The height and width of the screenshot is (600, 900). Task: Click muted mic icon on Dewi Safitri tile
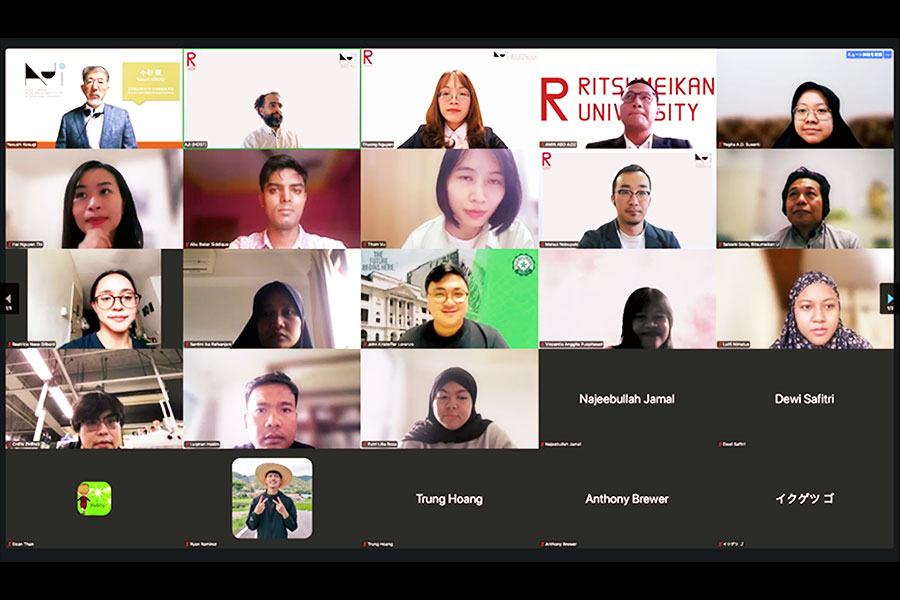coord(720,444)
